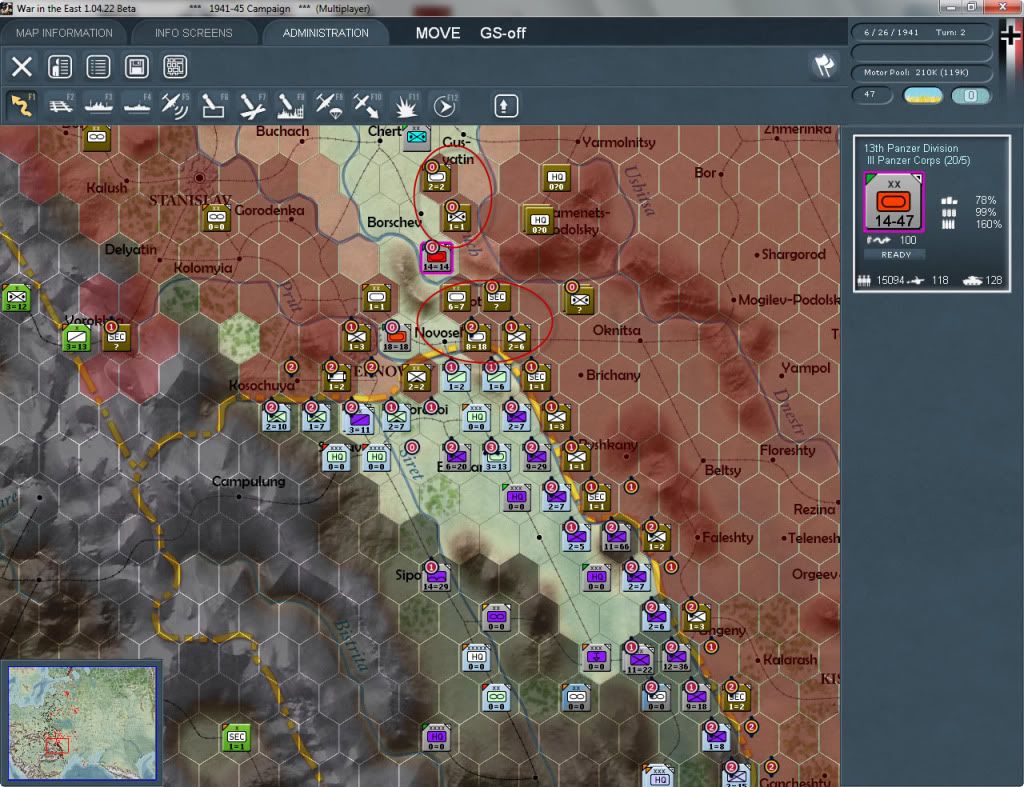The image size is (1024, 787).
Task: Select the 14=29 purple unit near Sipot
Action: coord(436,577)
